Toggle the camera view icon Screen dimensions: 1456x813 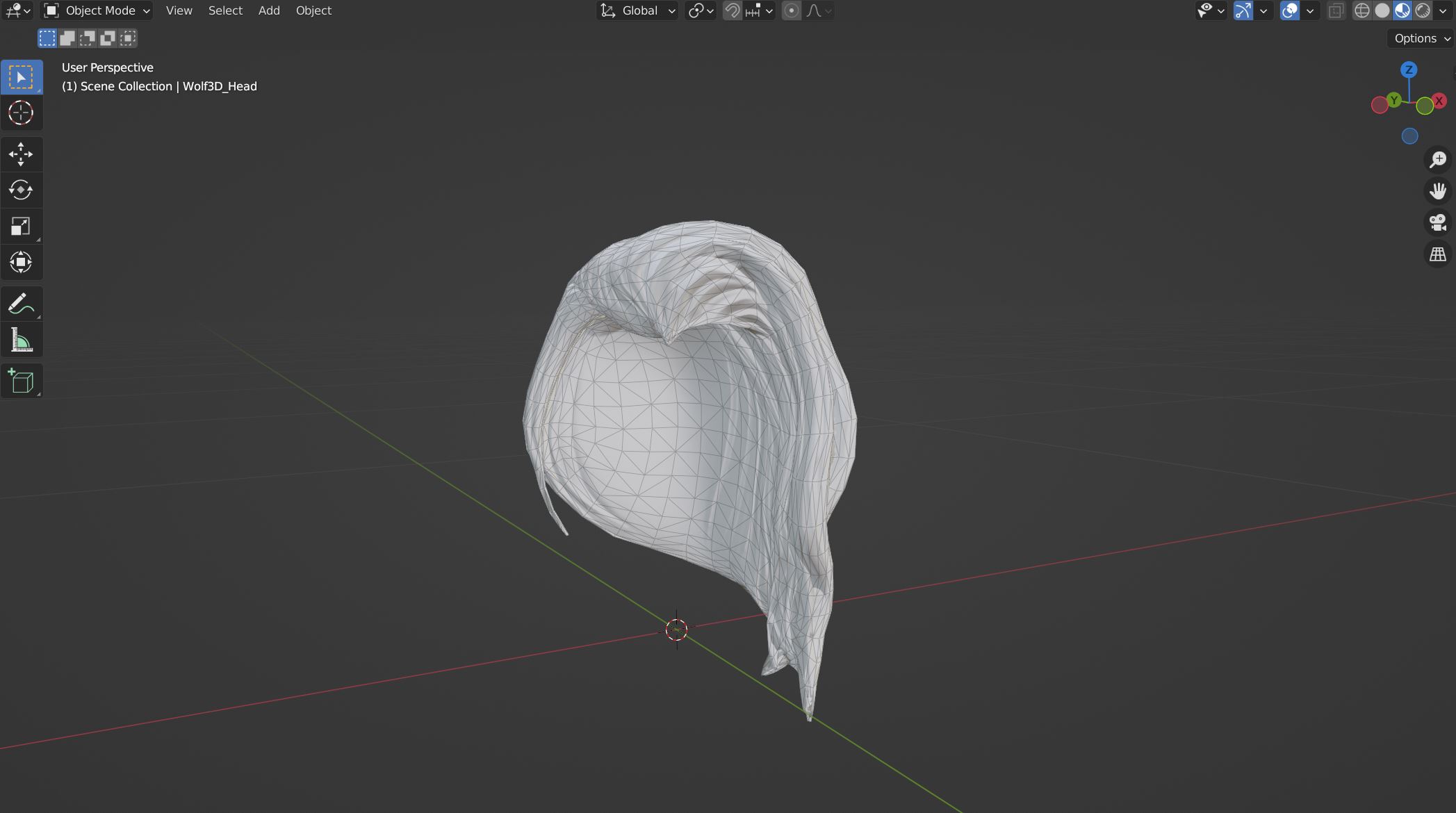(1437, 222)
